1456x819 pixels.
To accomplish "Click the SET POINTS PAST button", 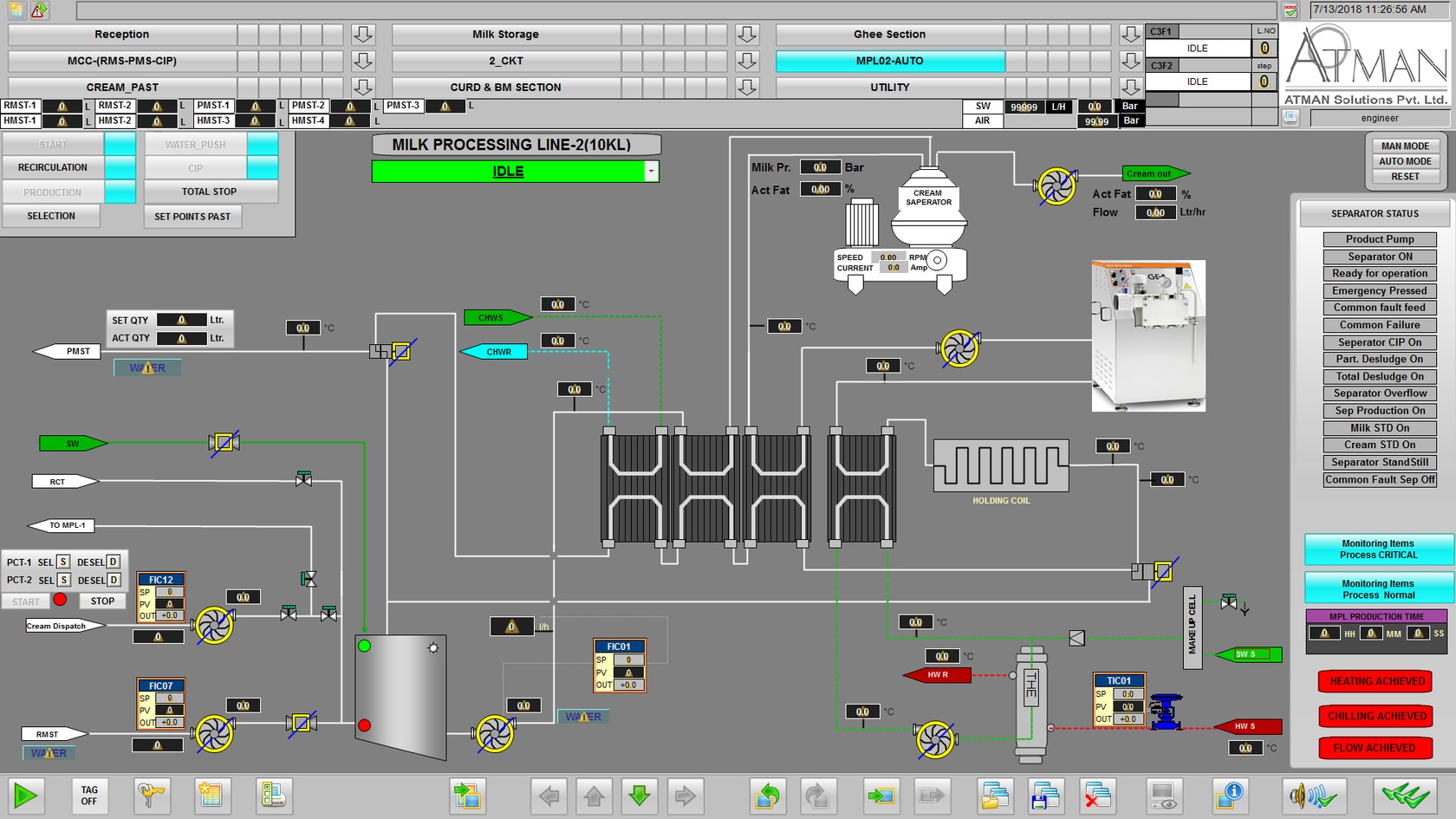I will (x=192, y=217).
